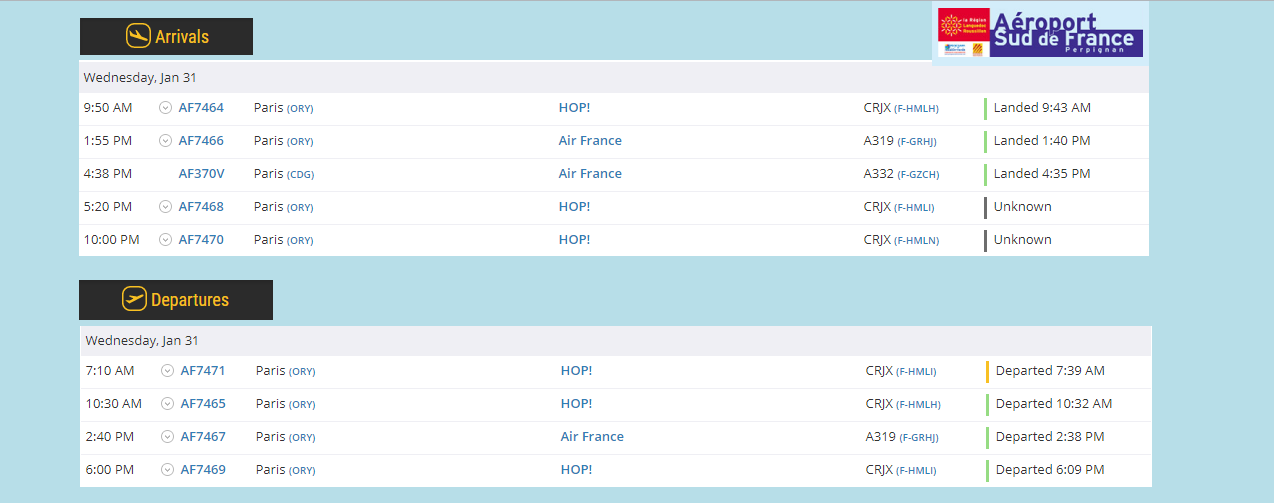Viewport: 1274px width, 503px height.
Task: Expand arrival flight AF7470 details chevron
Action: click(x=166, y=240)
